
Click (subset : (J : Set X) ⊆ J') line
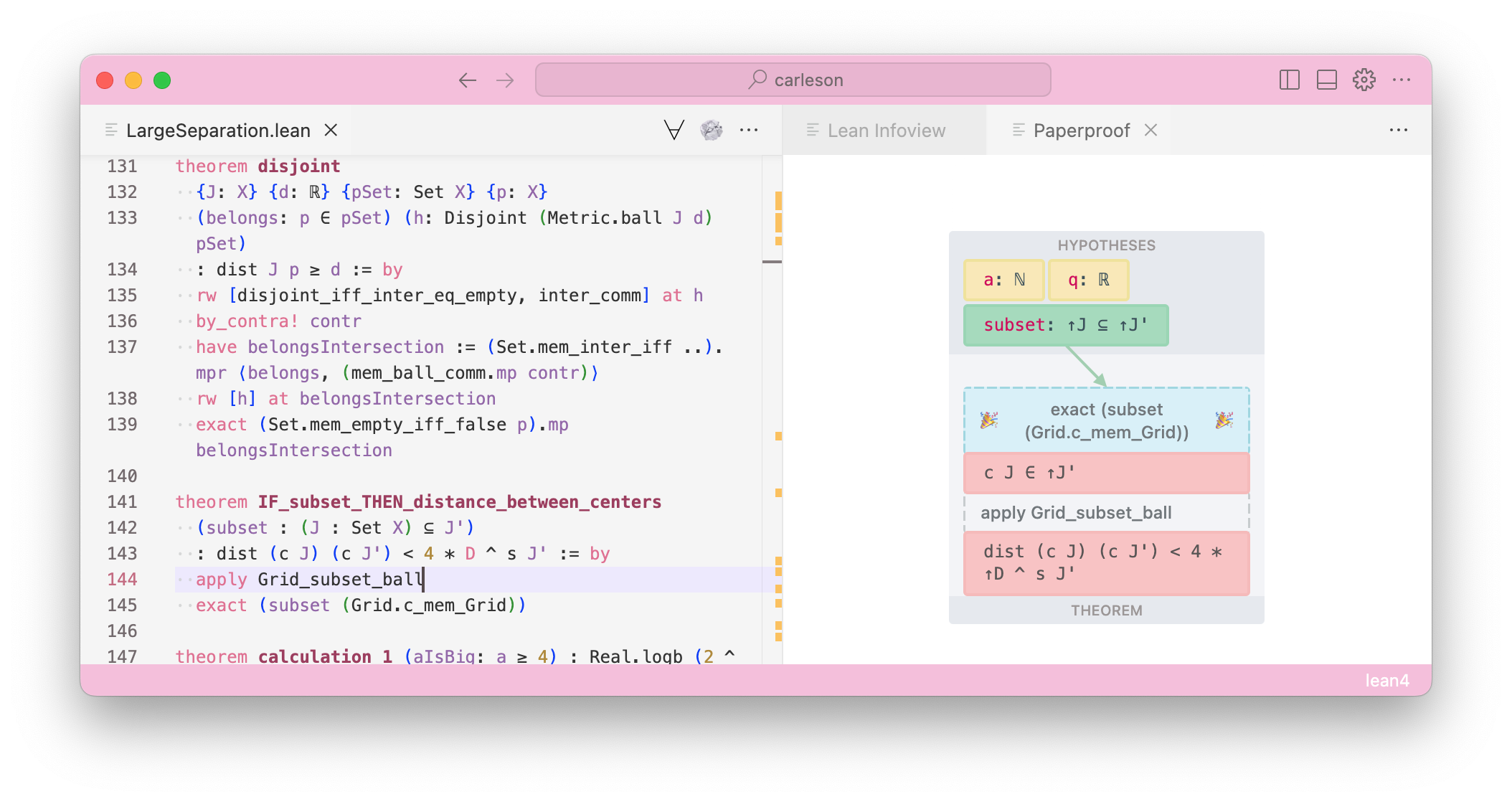335,527
